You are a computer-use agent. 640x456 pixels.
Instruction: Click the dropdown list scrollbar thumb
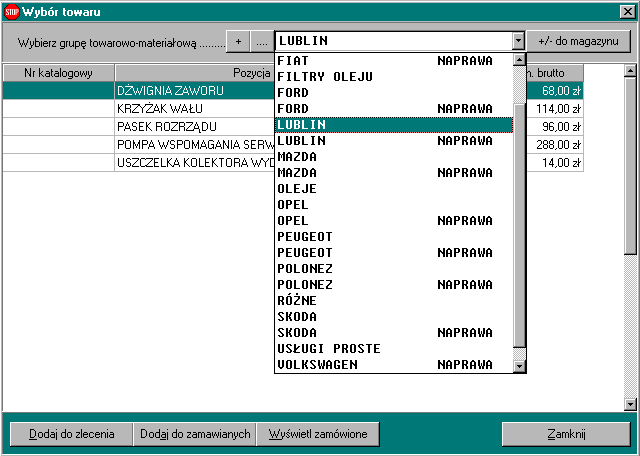pos(519,225)
